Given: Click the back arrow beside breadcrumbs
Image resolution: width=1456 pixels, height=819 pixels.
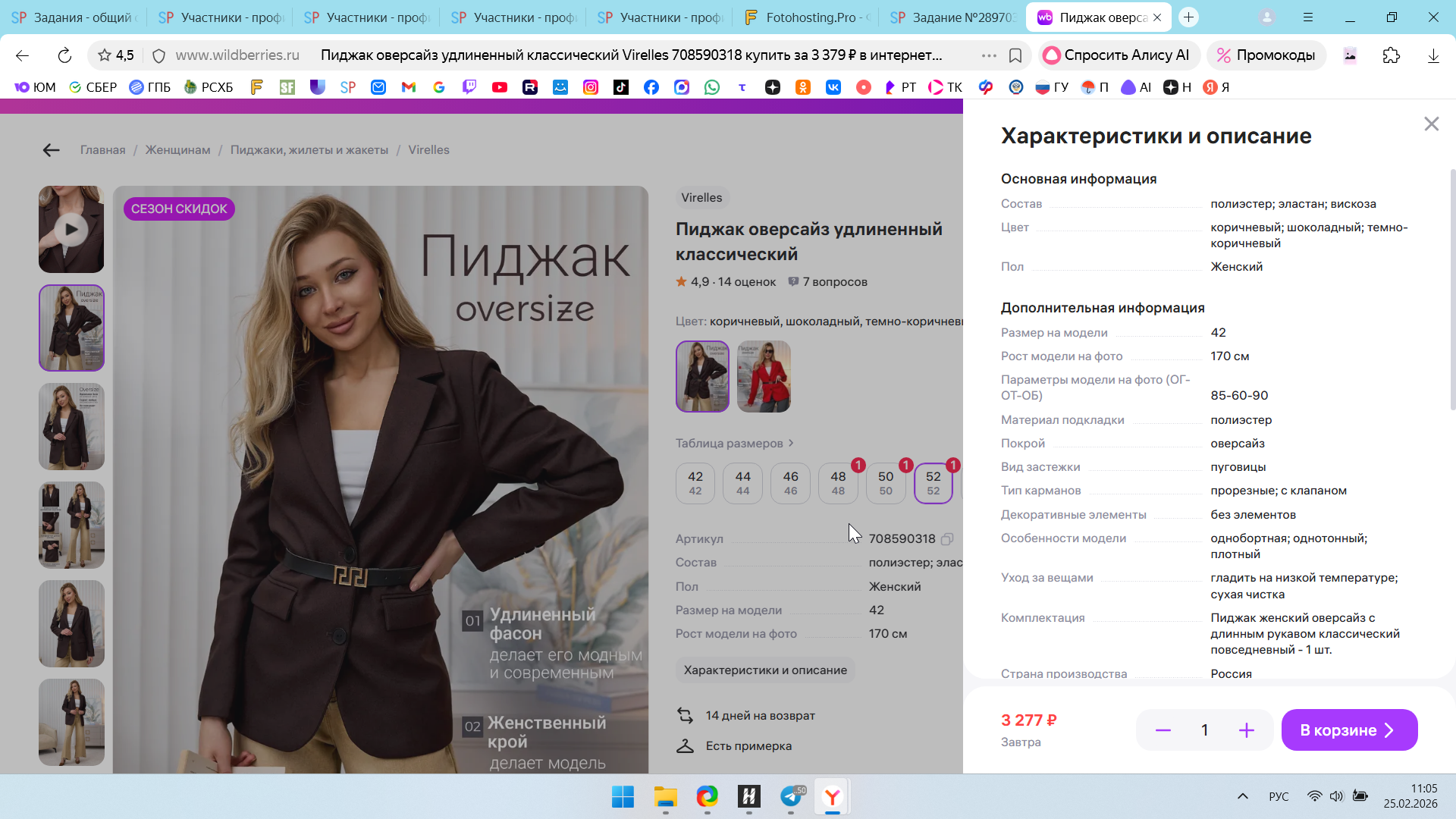Looking at the screenshot, I should coord(51,150).
